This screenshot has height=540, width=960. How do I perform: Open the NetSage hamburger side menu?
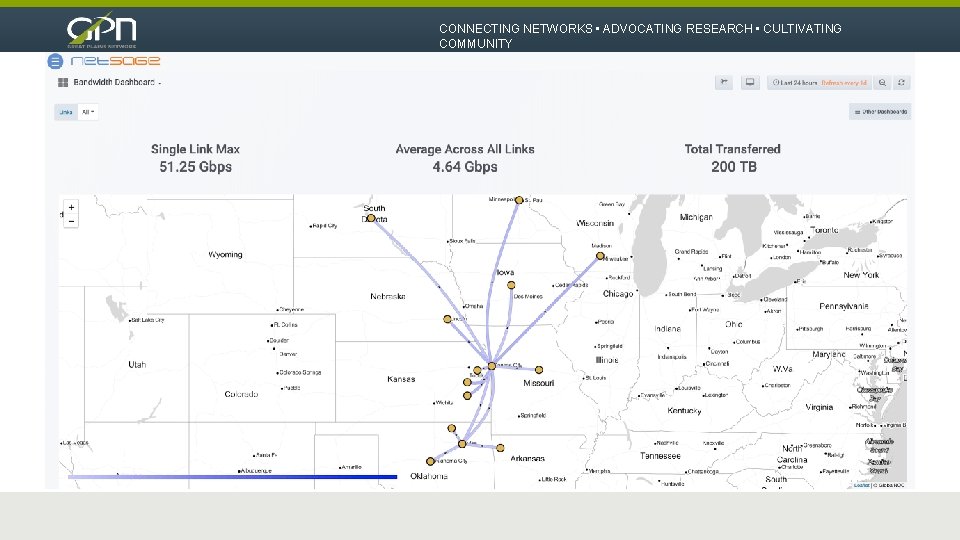click(x=55, y=61)
